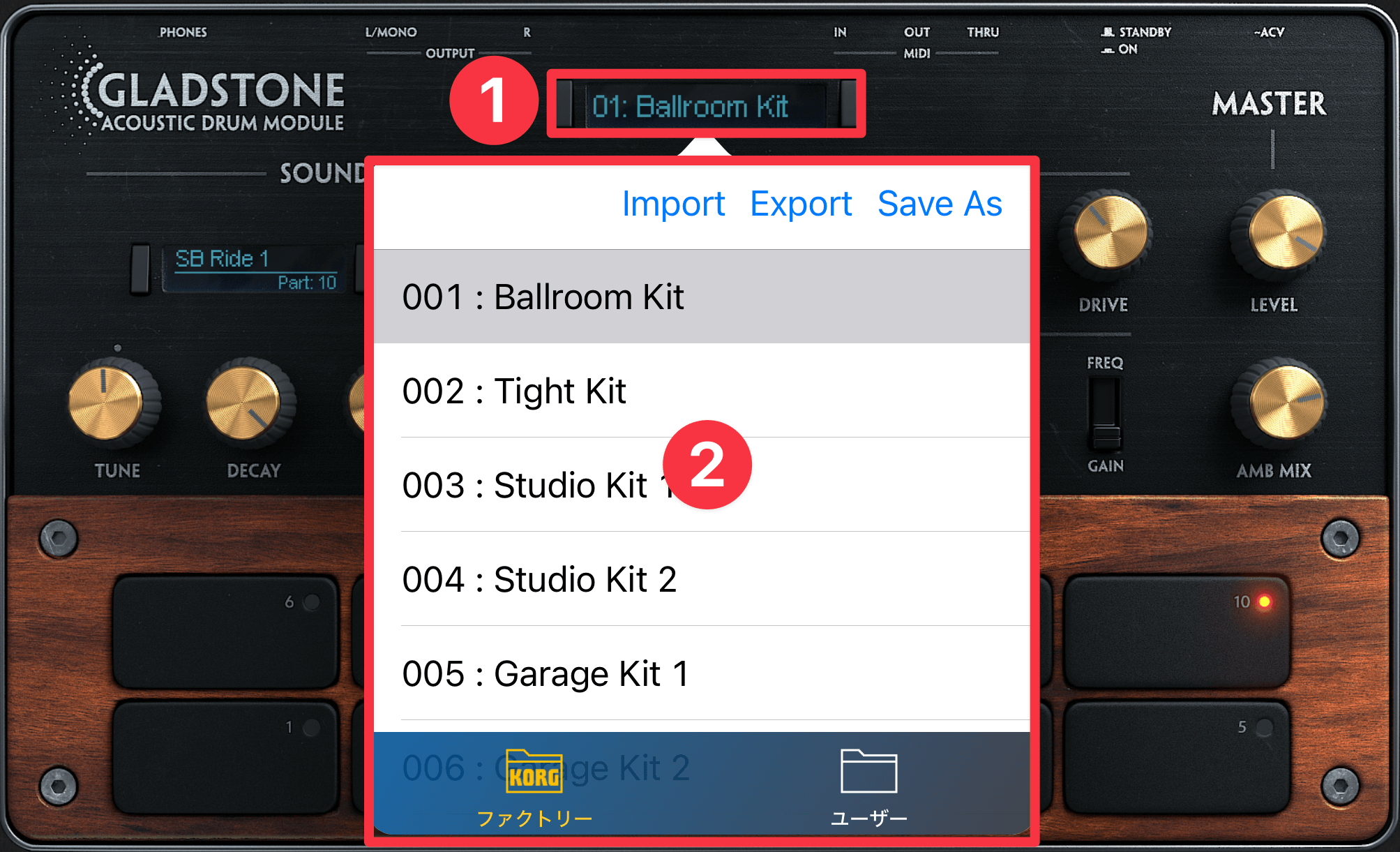Click the AMB MIX knob

pyautogui.click(x=1284, y=403)
